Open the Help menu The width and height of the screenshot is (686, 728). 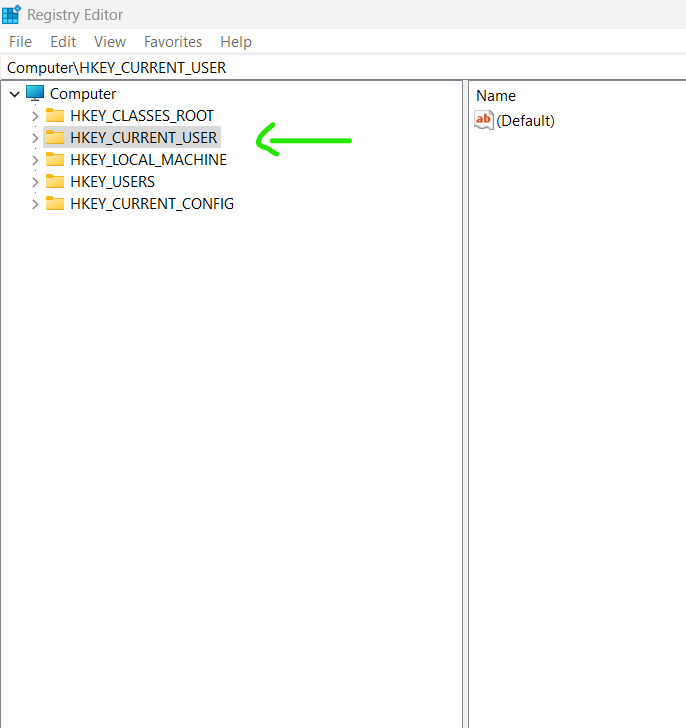click(236, 42)
